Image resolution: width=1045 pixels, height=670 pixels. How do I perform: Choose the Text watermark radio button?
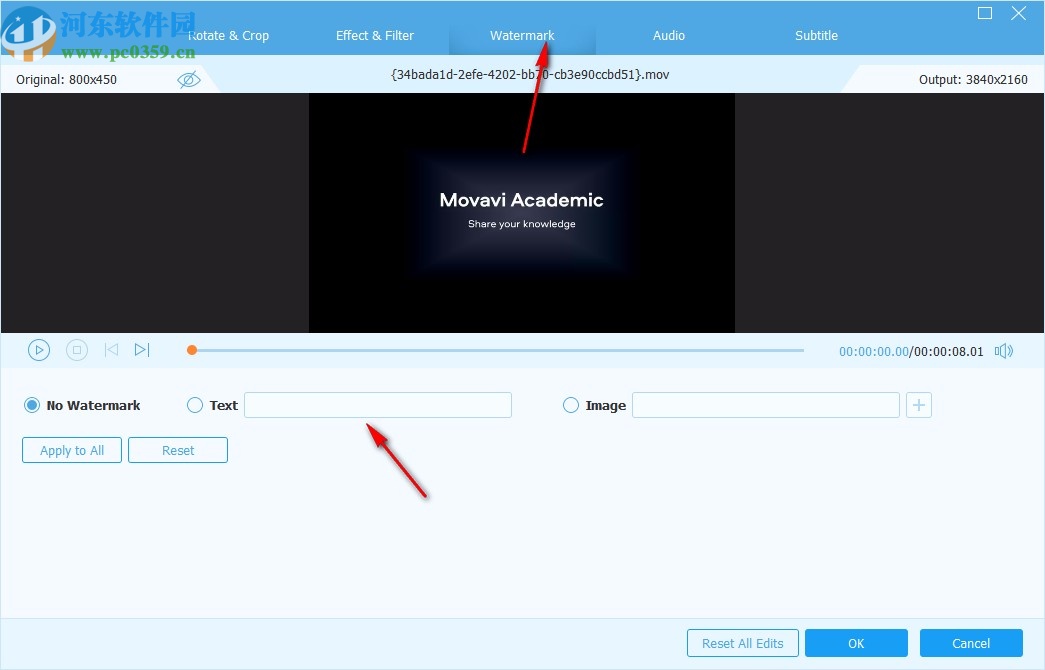[x=195, y=405]
